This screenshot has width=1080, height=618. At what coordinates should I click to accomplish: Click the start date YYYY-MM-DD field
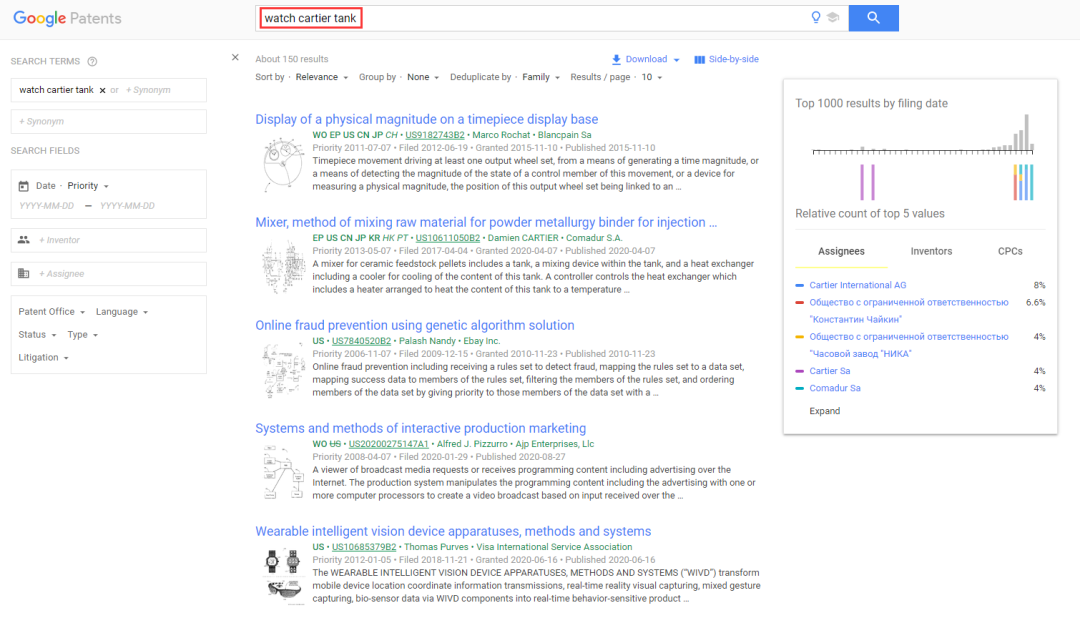click(x=47, y=206)
